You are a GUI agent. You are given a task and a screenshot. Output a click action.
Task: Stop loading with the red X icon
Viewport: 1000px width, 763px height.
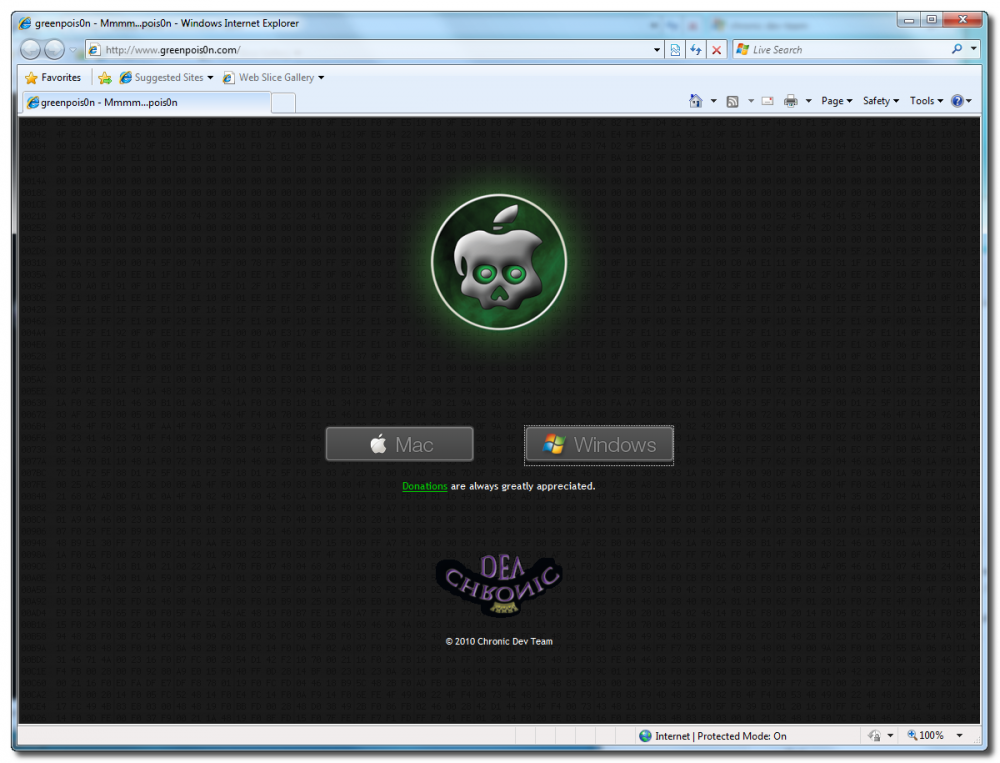(716, 50)
